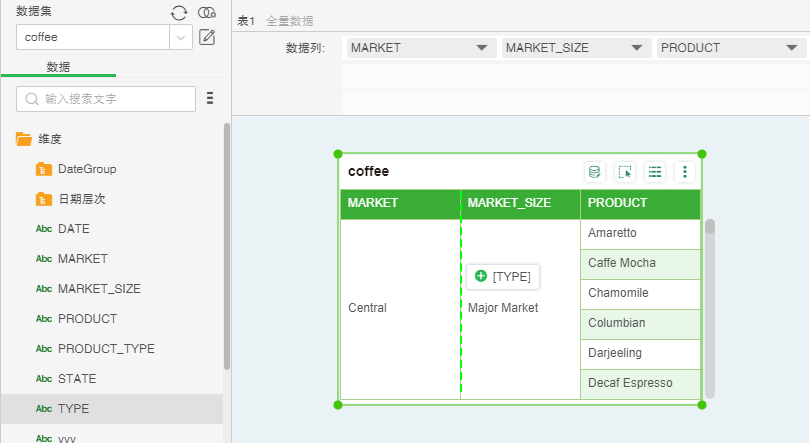The height and width of the screenshot is (443, 810).
Task: Open the field list options menu icon
Action: pyautogui.click(x=210, y=98)
